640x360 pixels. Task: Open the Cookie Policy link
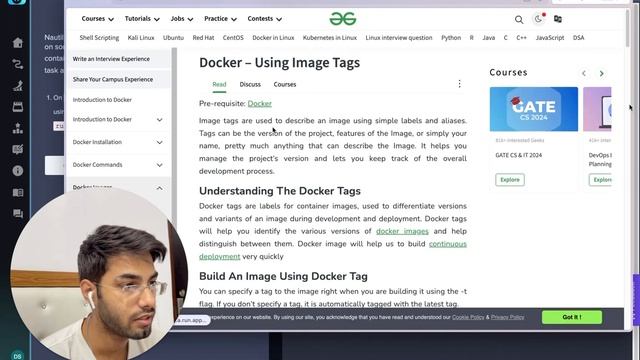pyautogui.click(x=468, y=317)
